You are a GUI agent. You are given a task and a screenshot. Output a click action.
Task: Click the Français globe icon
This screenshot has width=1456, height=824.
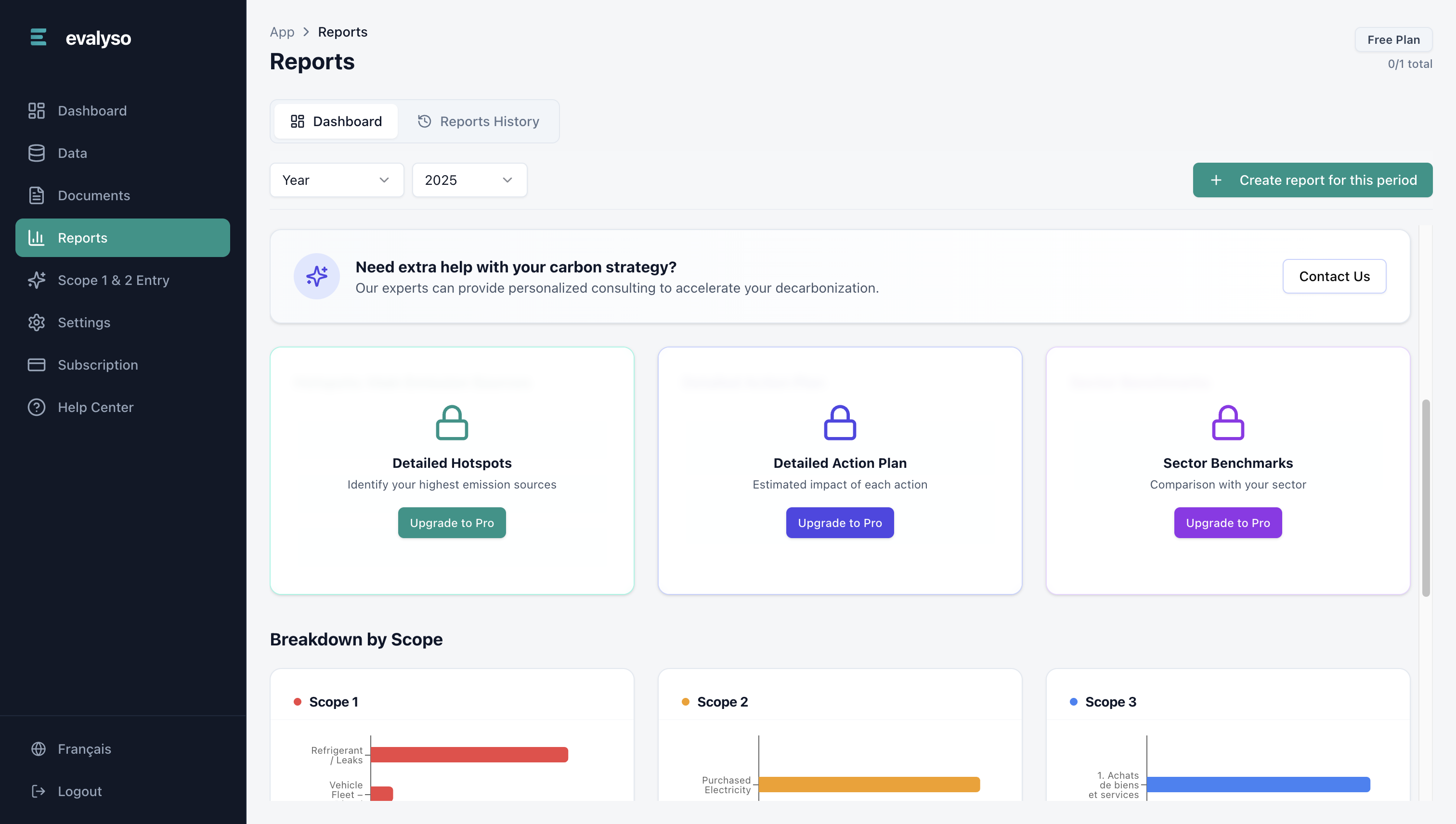pyautogui.click(x=38, y=749)
